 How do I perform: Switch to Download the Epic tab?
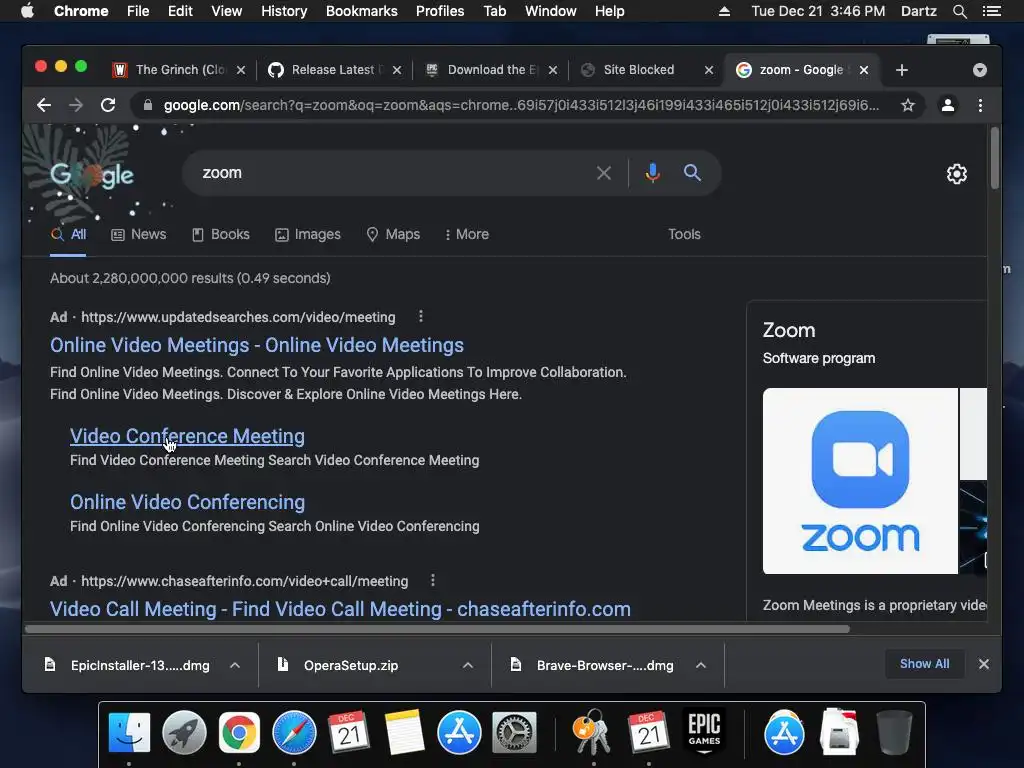[491, 70]
